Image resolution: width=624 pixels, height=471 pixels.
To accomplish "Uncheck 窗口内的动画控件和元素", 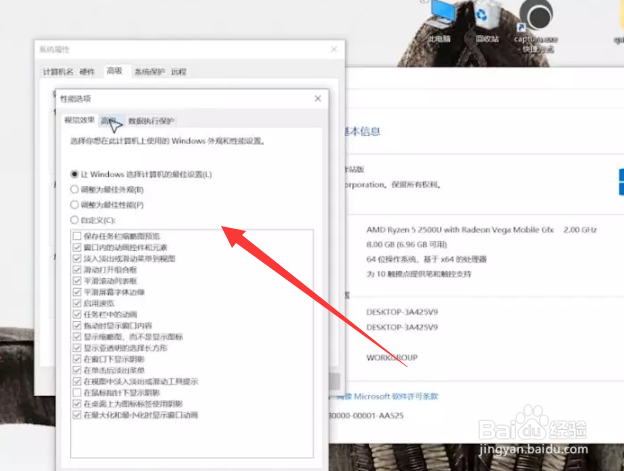I will (x=77, y=247).
